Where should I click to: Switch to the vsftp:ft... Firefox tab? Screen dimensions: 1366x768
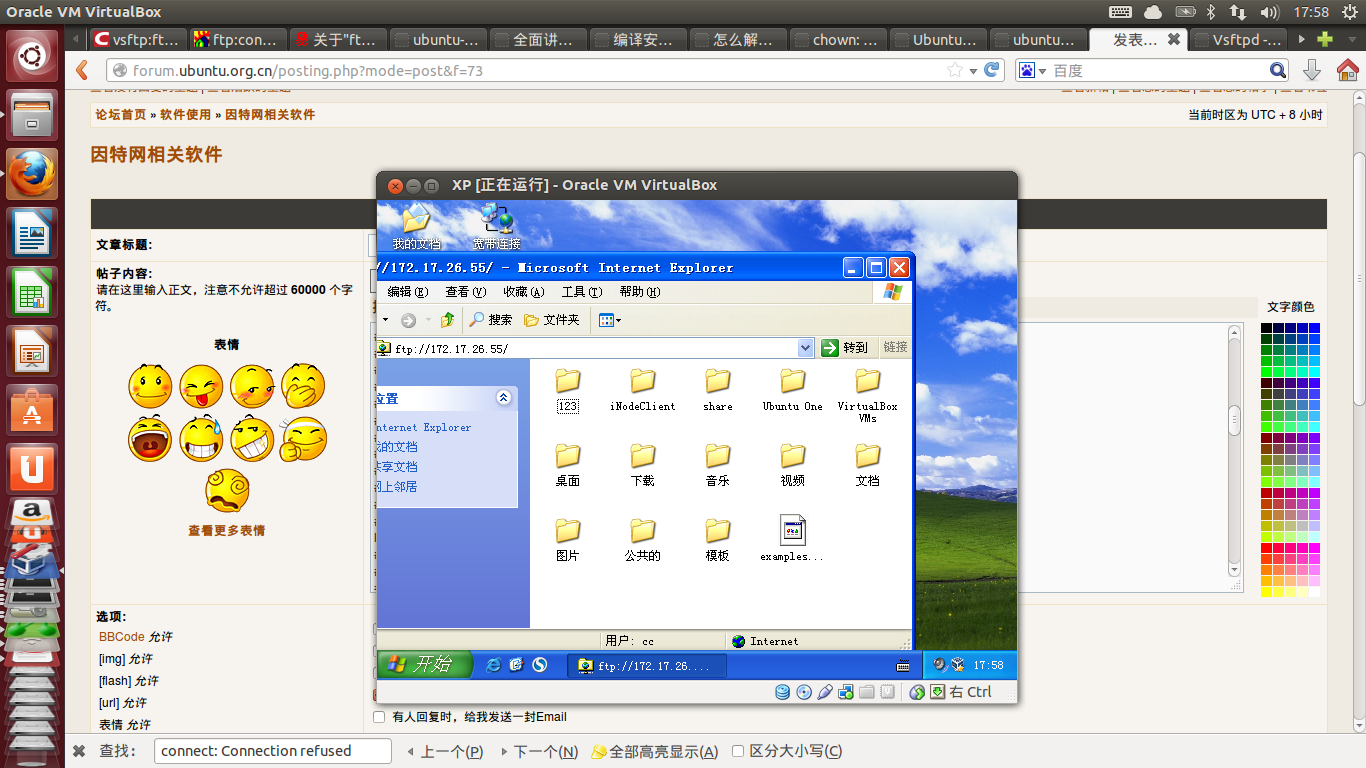(137, 40)
